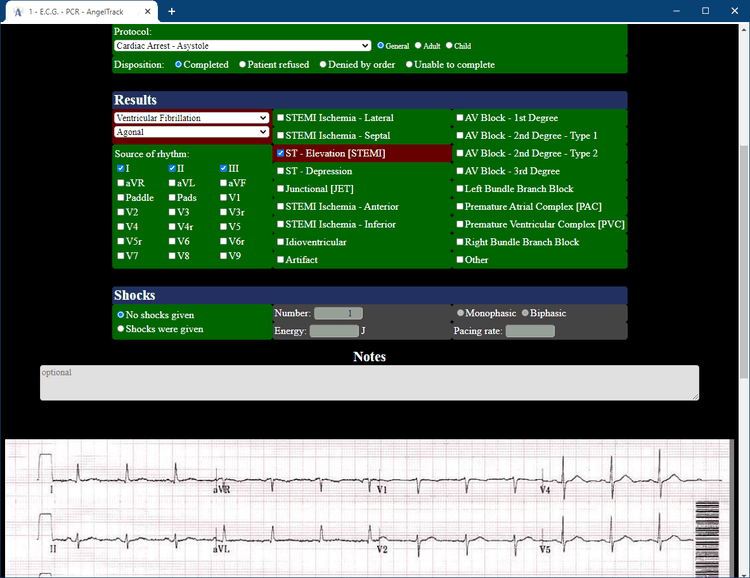Click the optional Notes text area
Viewport: 750px width, 578px height.
(x=369, y=383)
